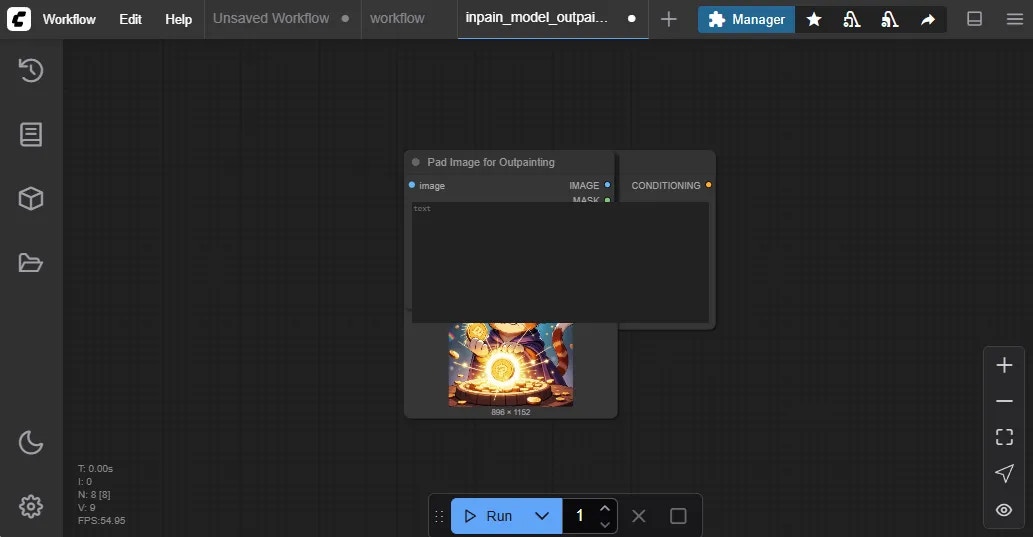Click the unsaved dot on inpain_model_outpai tab

632,18
